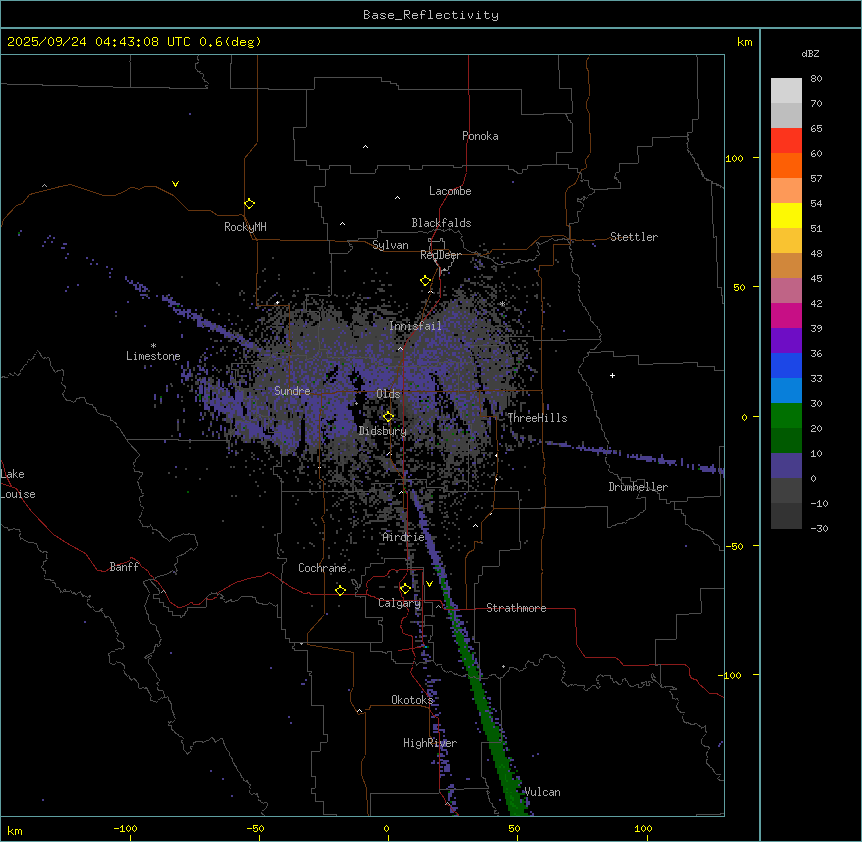The image size is (862, 842).
Task: Pick the red 60–65 dBZ legend swatch
Action: click(x=786, y=140)
